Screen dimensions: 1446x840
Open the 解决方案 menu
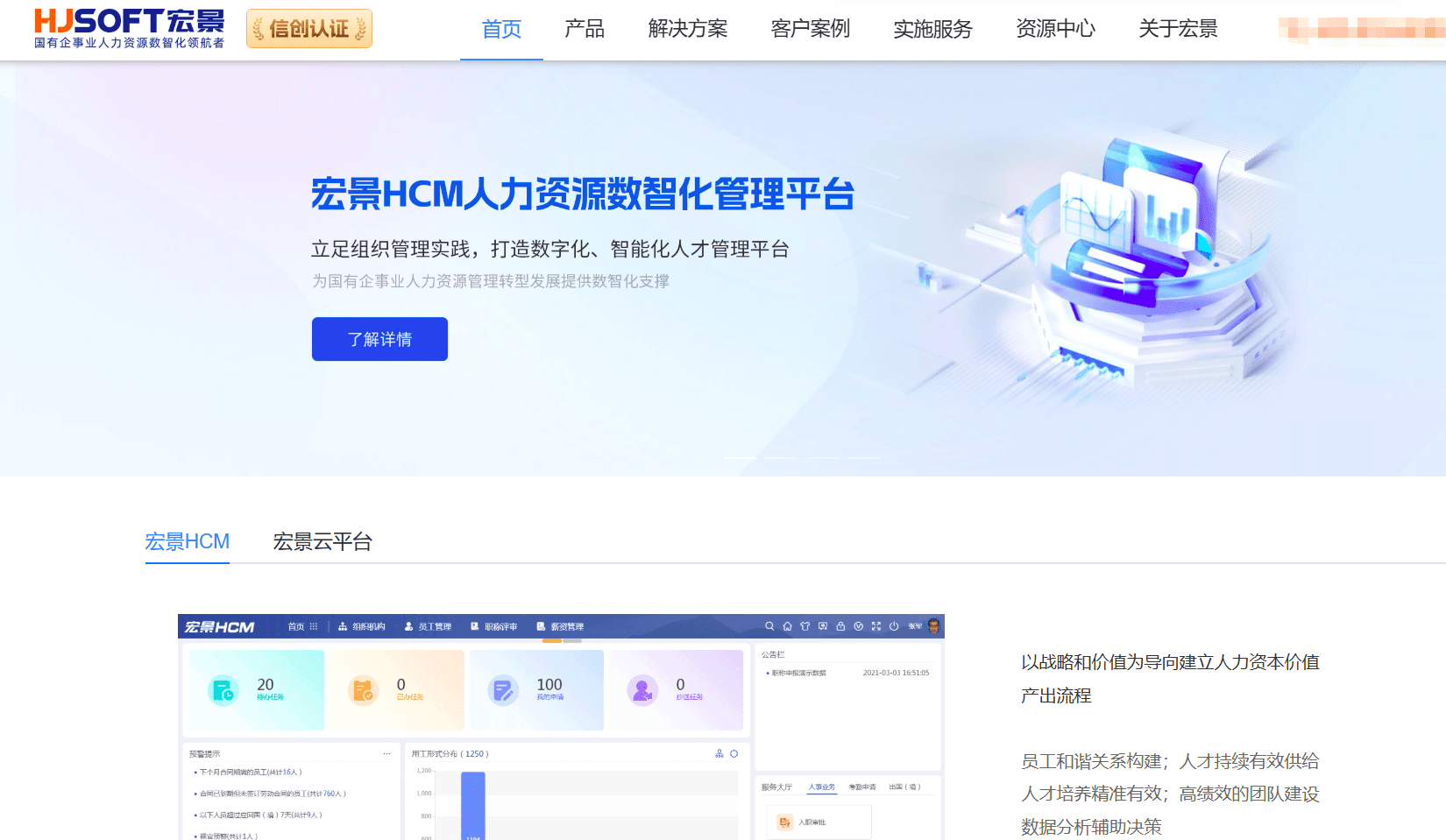tap(688, 29)
